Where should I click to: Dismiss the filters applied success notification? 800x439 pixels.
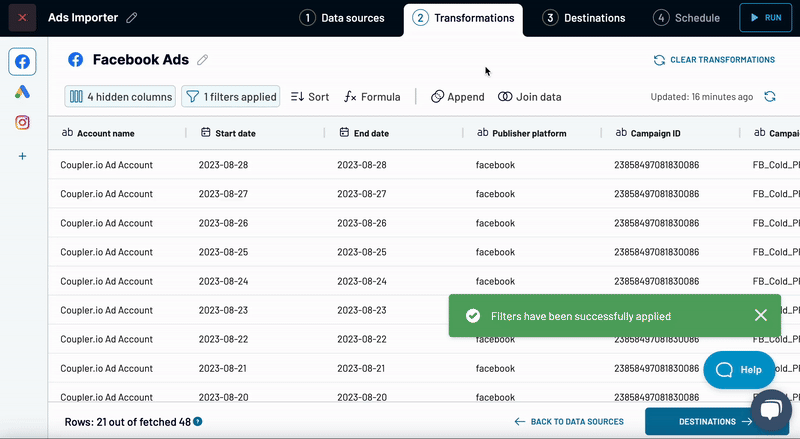pos(761,315)
